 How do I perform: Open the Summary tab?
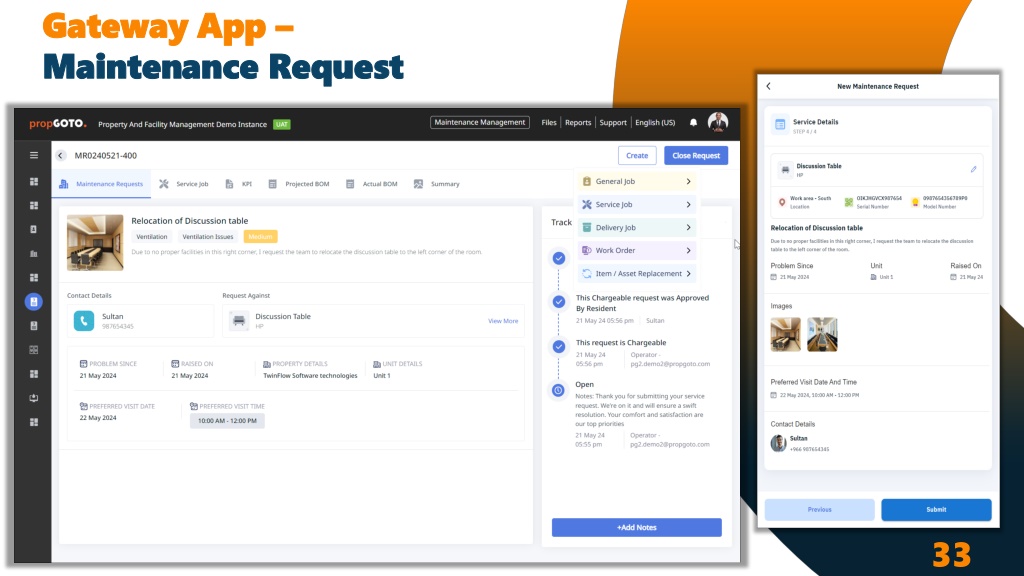coord(437,184)
